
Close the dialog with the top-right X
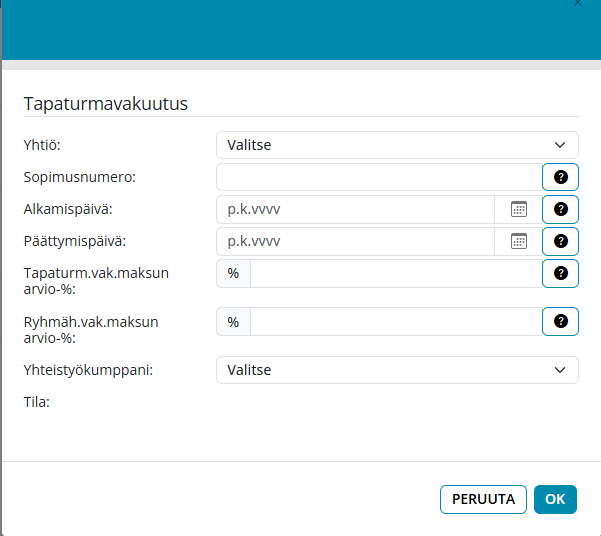(x=577, y=4)
